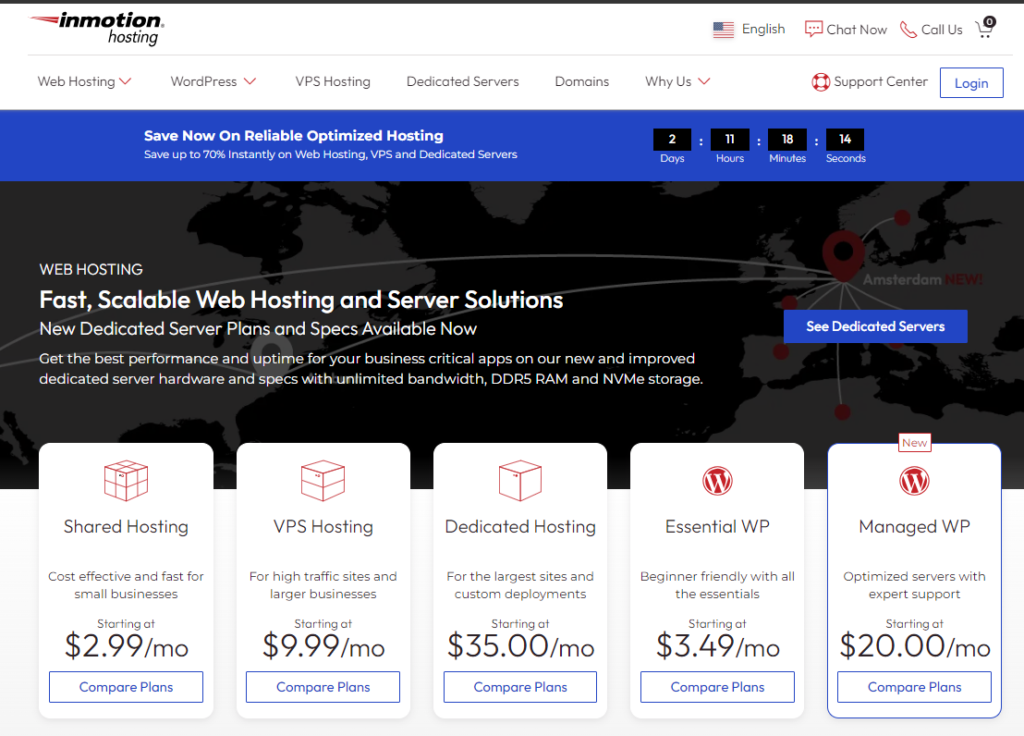The image size is (1024, 736).
Task: Go to VPS Hosting page
Action: click(333, 82)
